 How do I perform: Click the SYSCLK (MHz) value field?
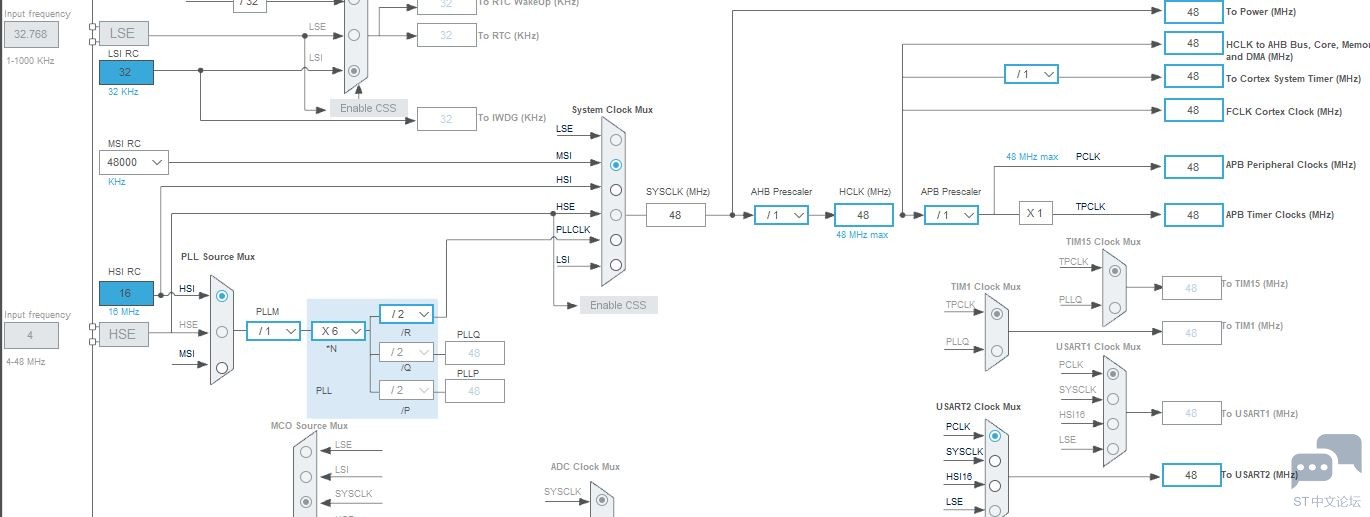(676, 215)
